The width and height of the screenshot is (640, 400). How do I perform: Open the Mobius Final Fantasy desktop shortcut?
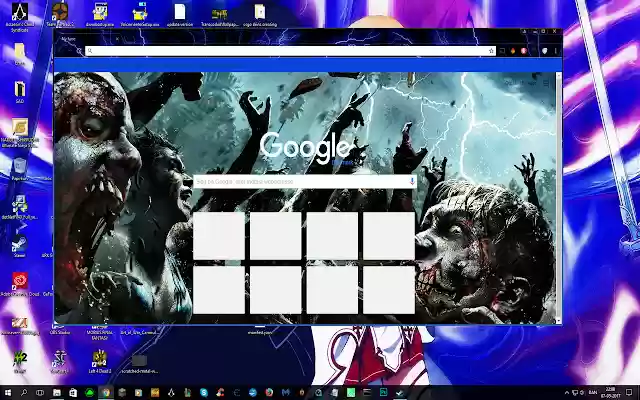[x=100, y=332]
